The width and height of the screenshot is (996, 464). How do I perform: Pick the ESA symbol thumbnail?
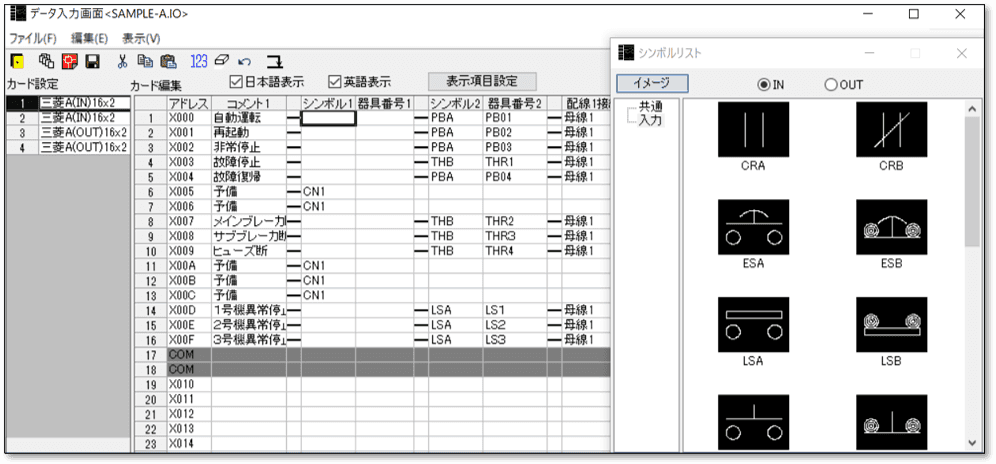[x=753, y=227]
